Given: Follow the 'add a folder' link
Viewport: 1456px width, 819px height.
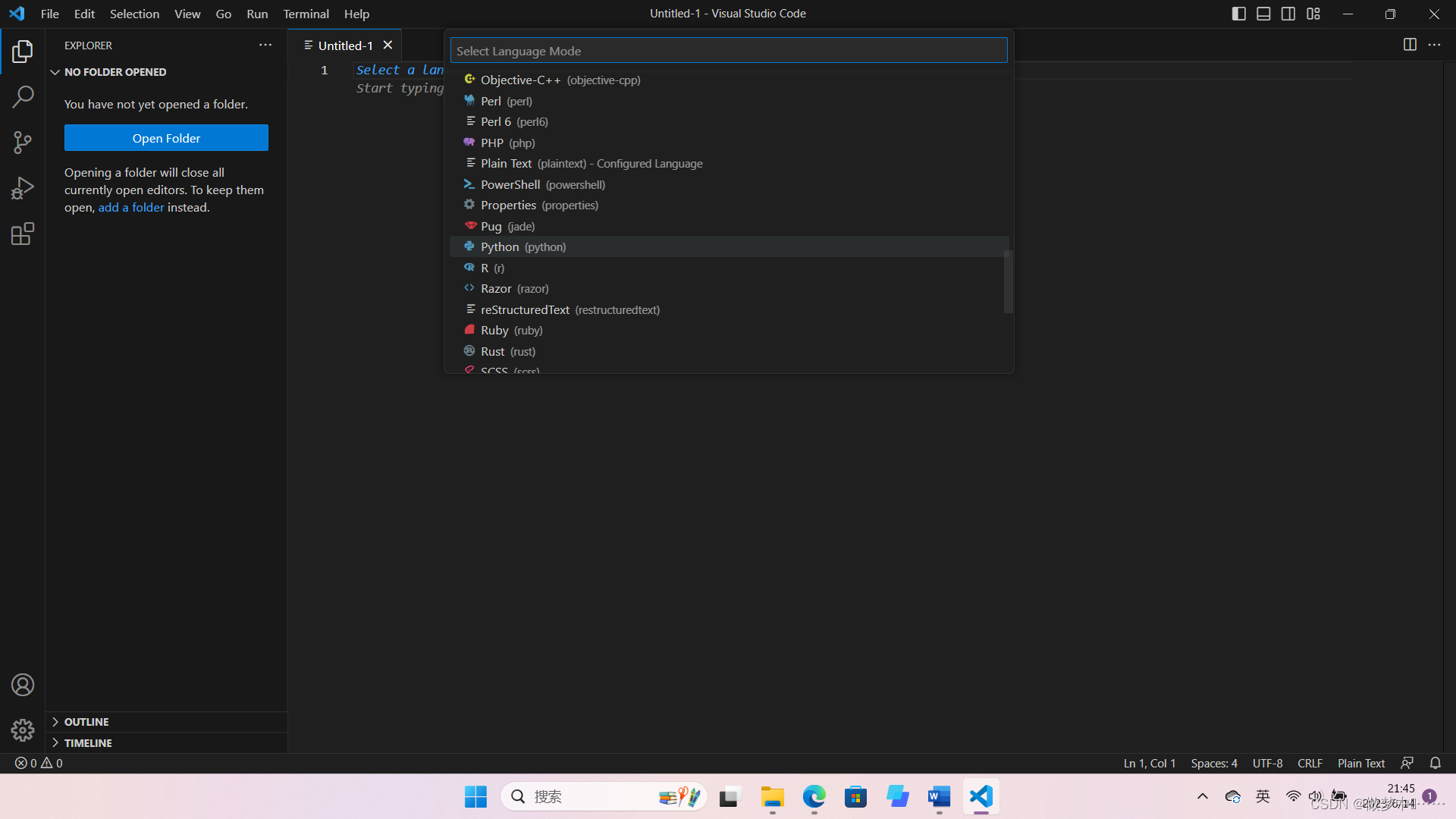Looking at the screenshot, I should [x=130, y=208].
